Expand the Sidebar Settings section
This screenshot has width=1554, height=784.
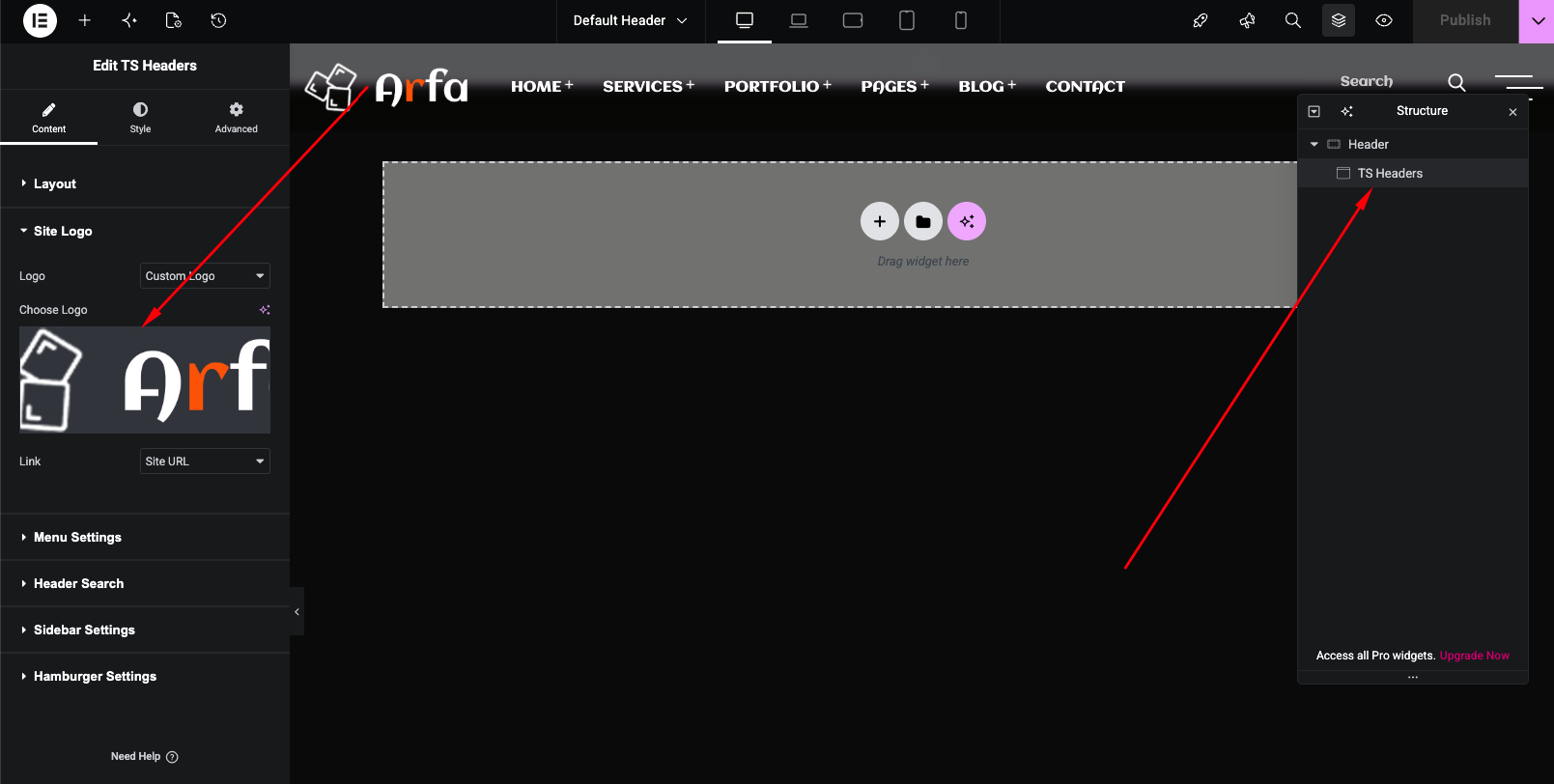tap(145, 630)
